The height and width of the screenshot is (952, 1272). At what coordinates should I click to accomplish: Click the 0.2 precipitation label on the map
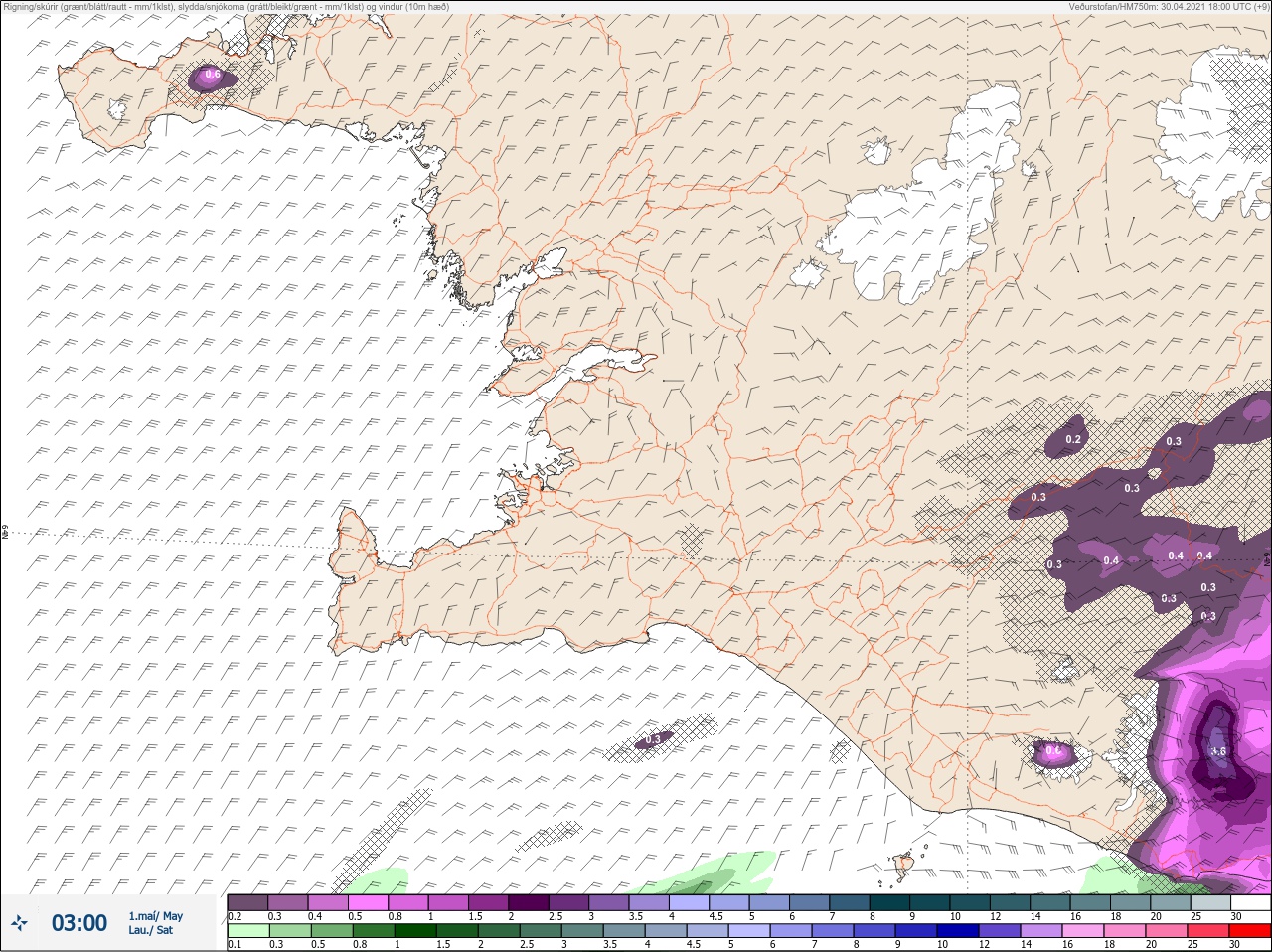click(1073, 439)
